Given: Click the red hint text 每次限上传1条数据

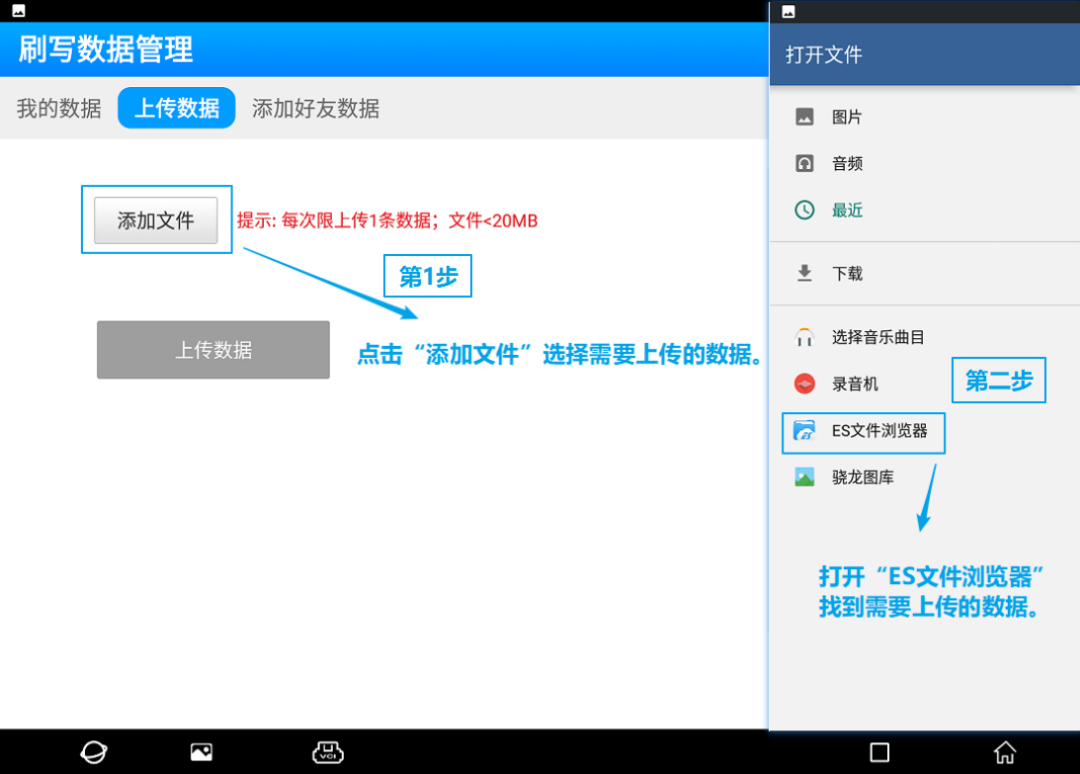Looking at the screenshot, I should [357, 220].
